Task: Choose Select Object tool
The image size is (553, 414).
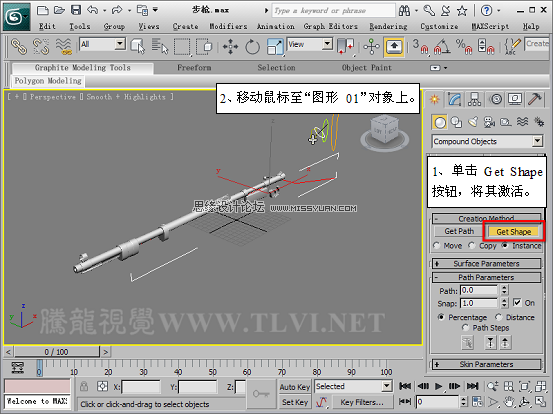Action: pyautogui.click(x=138, y=47)
